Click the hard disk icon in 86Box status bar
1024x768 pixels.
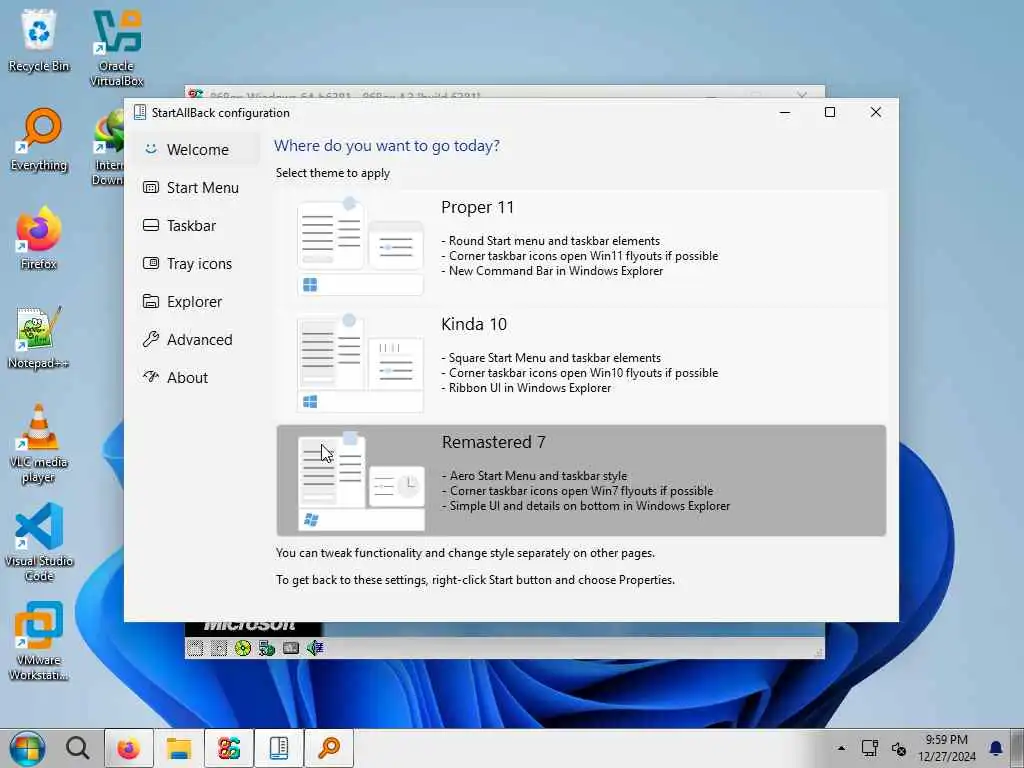click(x=291, y=648)
